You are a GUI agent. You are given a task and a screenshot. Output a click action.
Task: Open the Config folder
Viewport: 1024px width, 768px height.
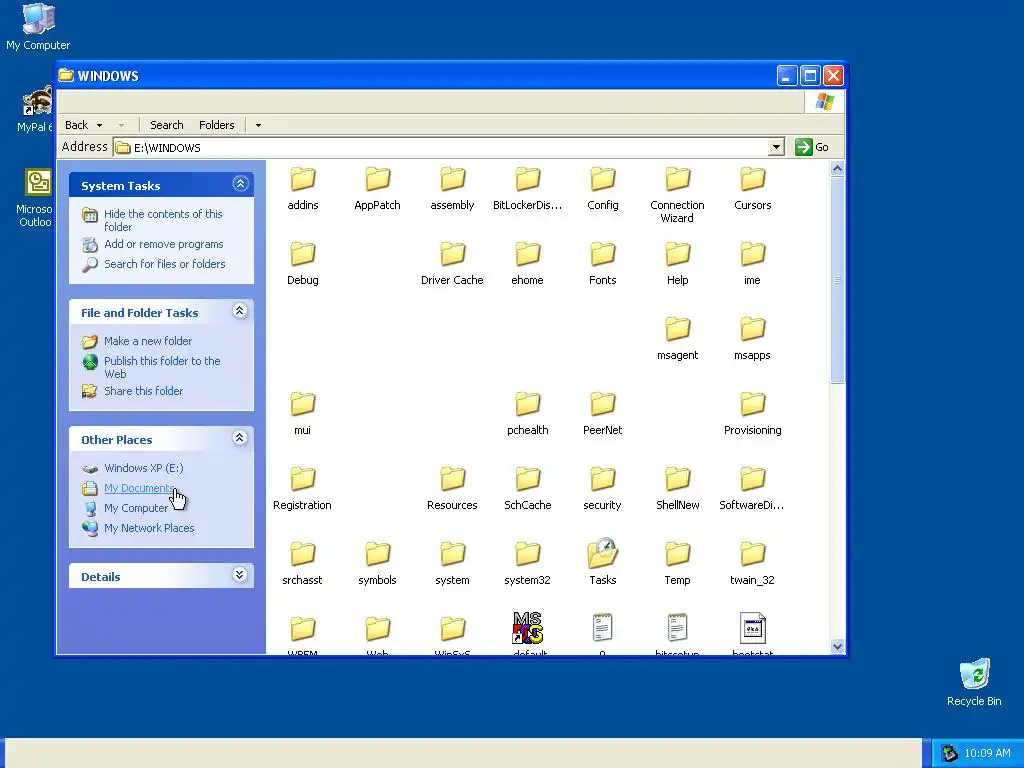pos(602,189)
